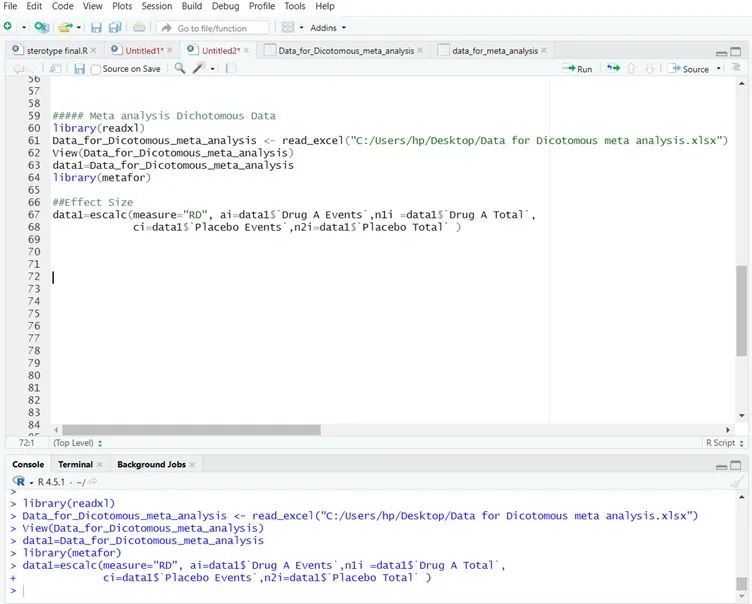
Task: Open the data_for_meta_analysis data tab
Action: (495, 50)
